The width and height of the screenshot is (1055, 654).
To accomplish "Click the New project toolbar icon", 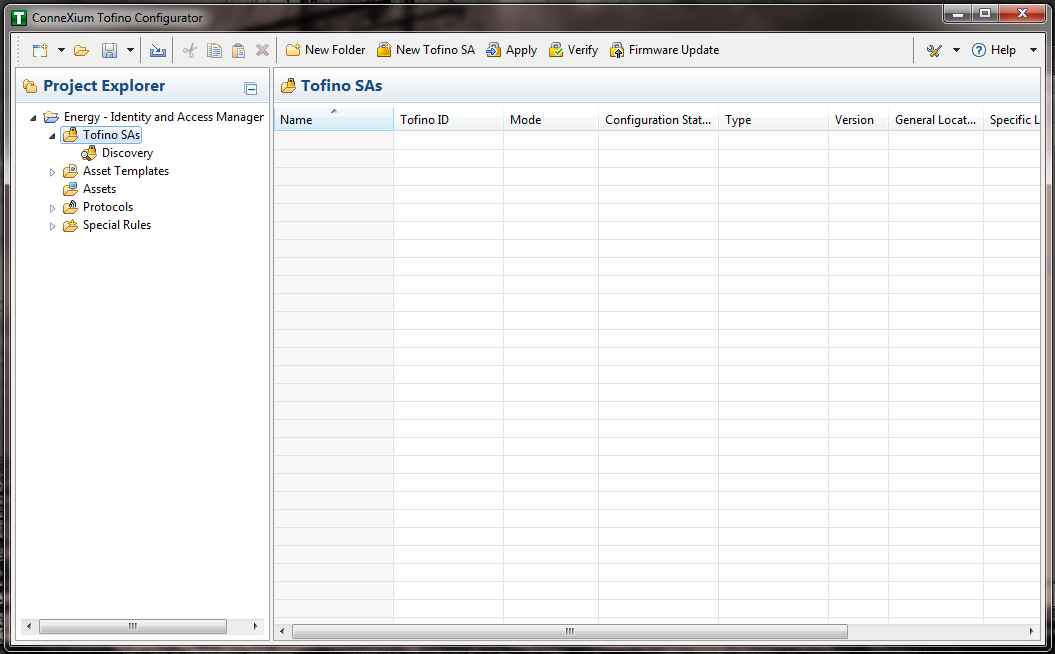I will click(x=40, y=50).
